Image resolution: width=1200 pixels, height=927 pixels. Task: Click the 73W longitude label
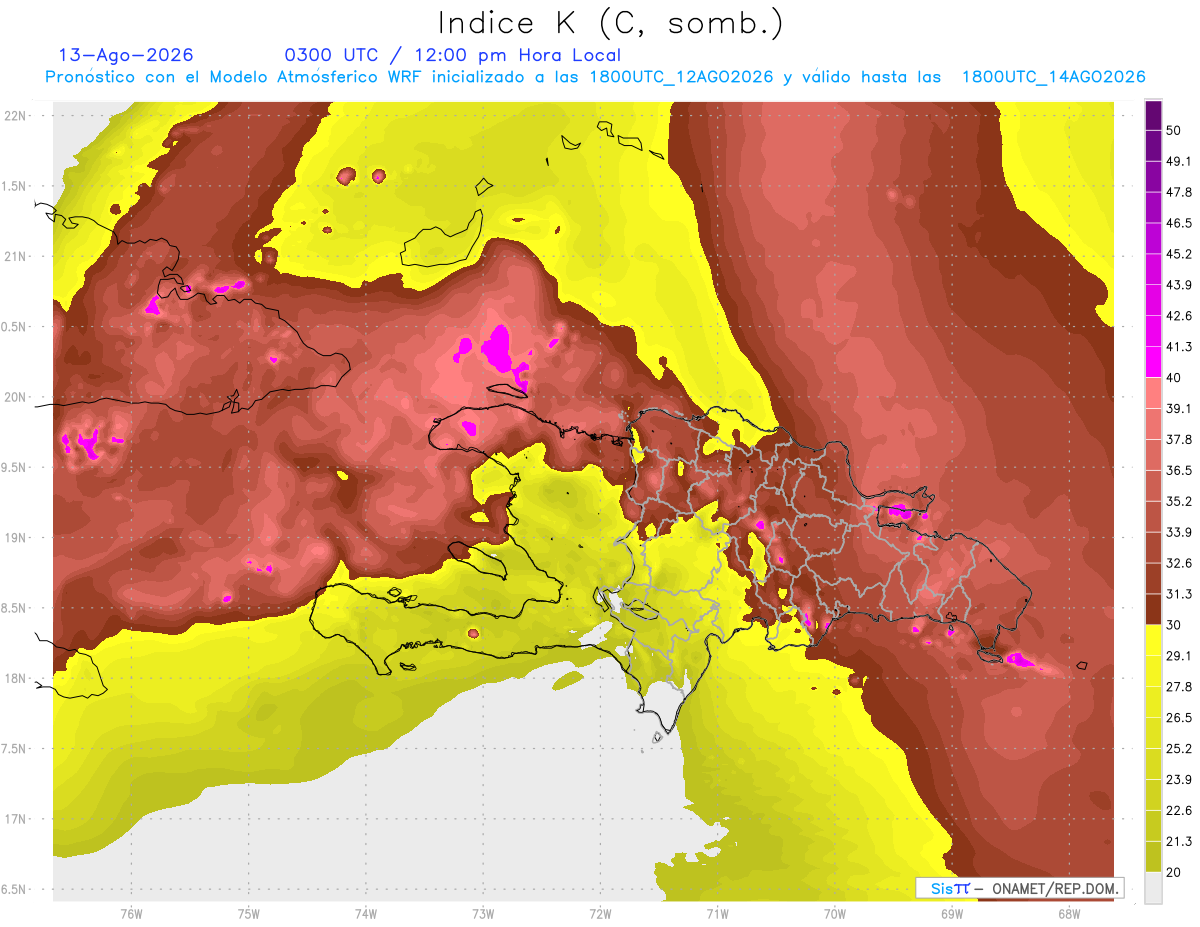click(483, 913)
